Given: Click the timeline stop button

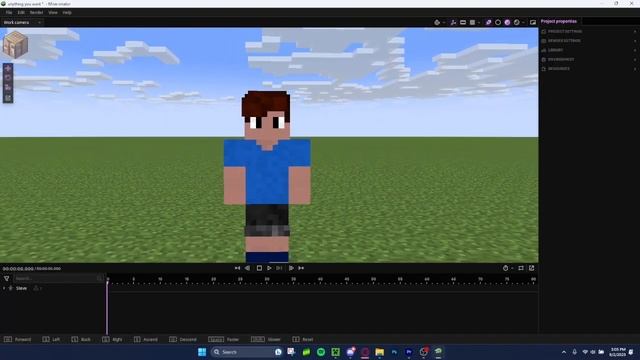Looking at the screenshot, I should tap(259, 268).
